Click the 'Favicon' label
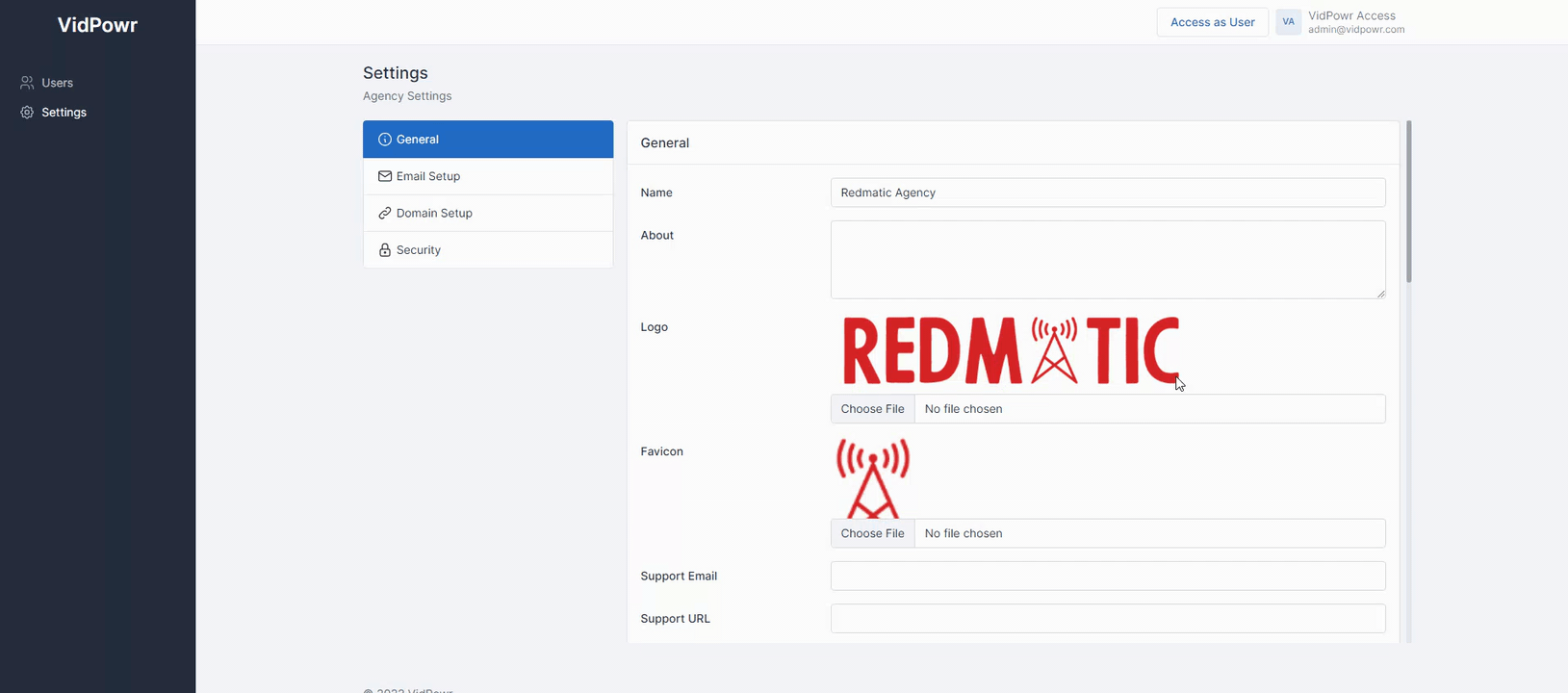The width and height of the screenshot is (1568, 693). (x=661, y=451)
